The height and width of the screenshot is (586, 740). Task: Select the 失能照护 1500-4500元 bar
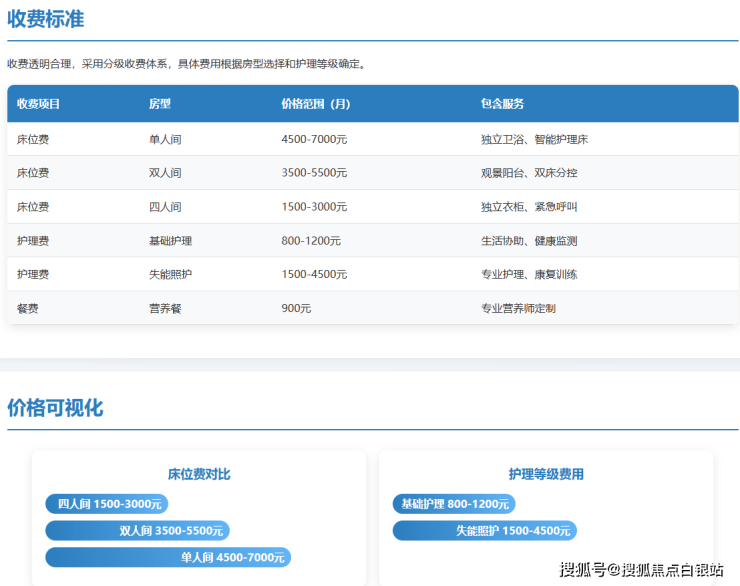tap(485, 530)
